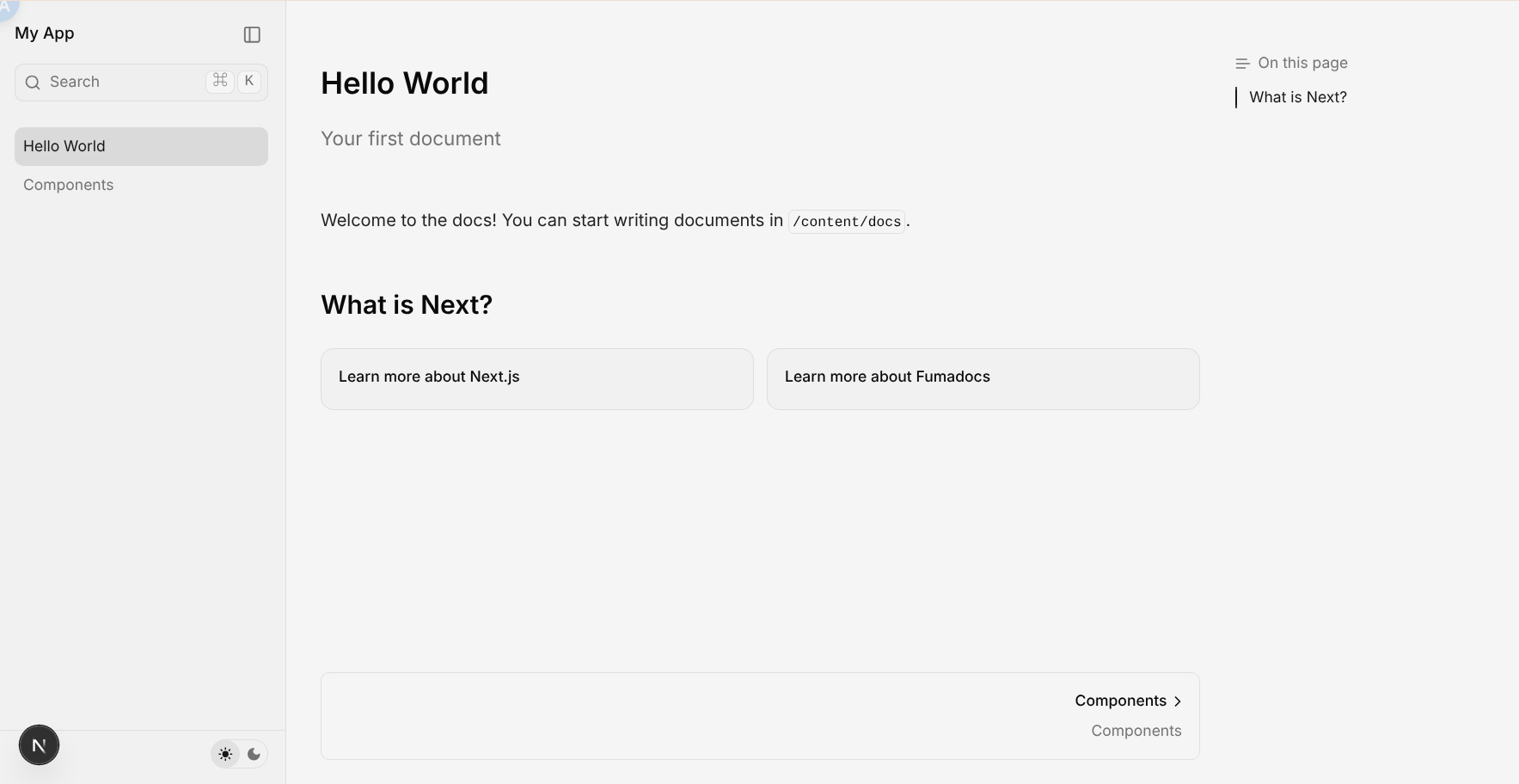The image size is (1519, 784).
Task: Open Components page from the sidebar
Action: [x=69, y=186]
